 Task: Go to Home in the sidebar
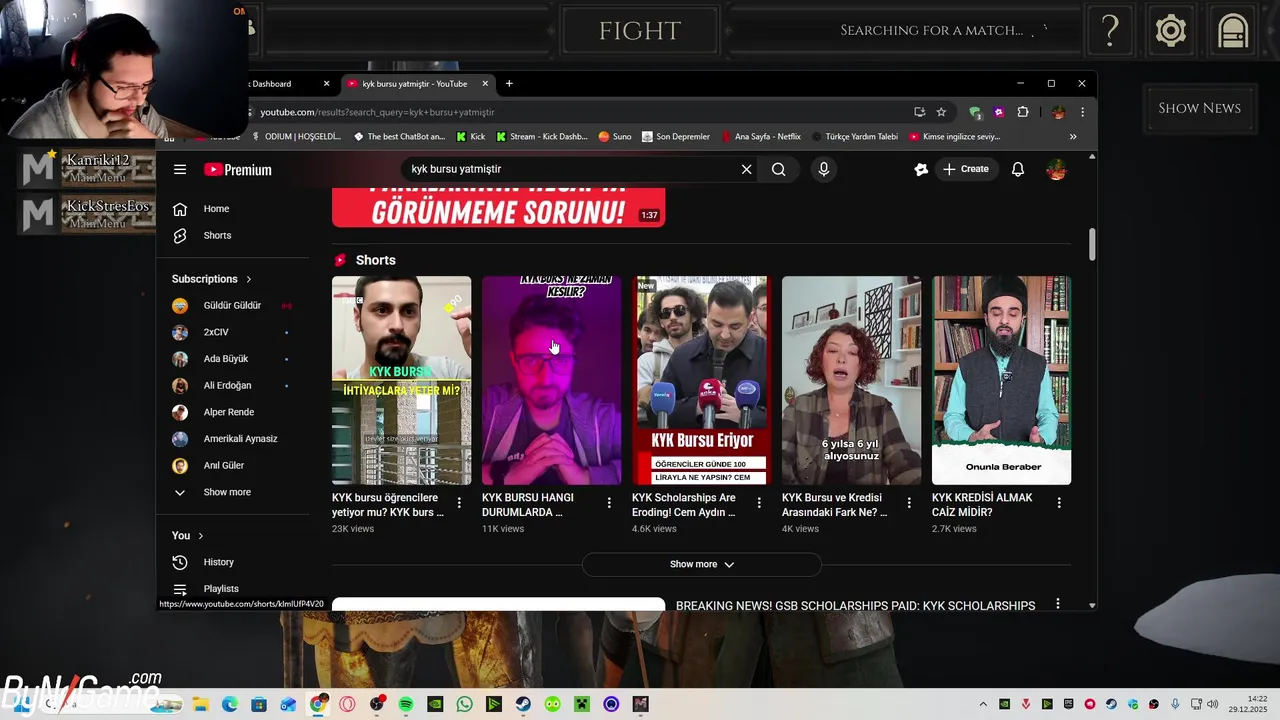[217, 209]
